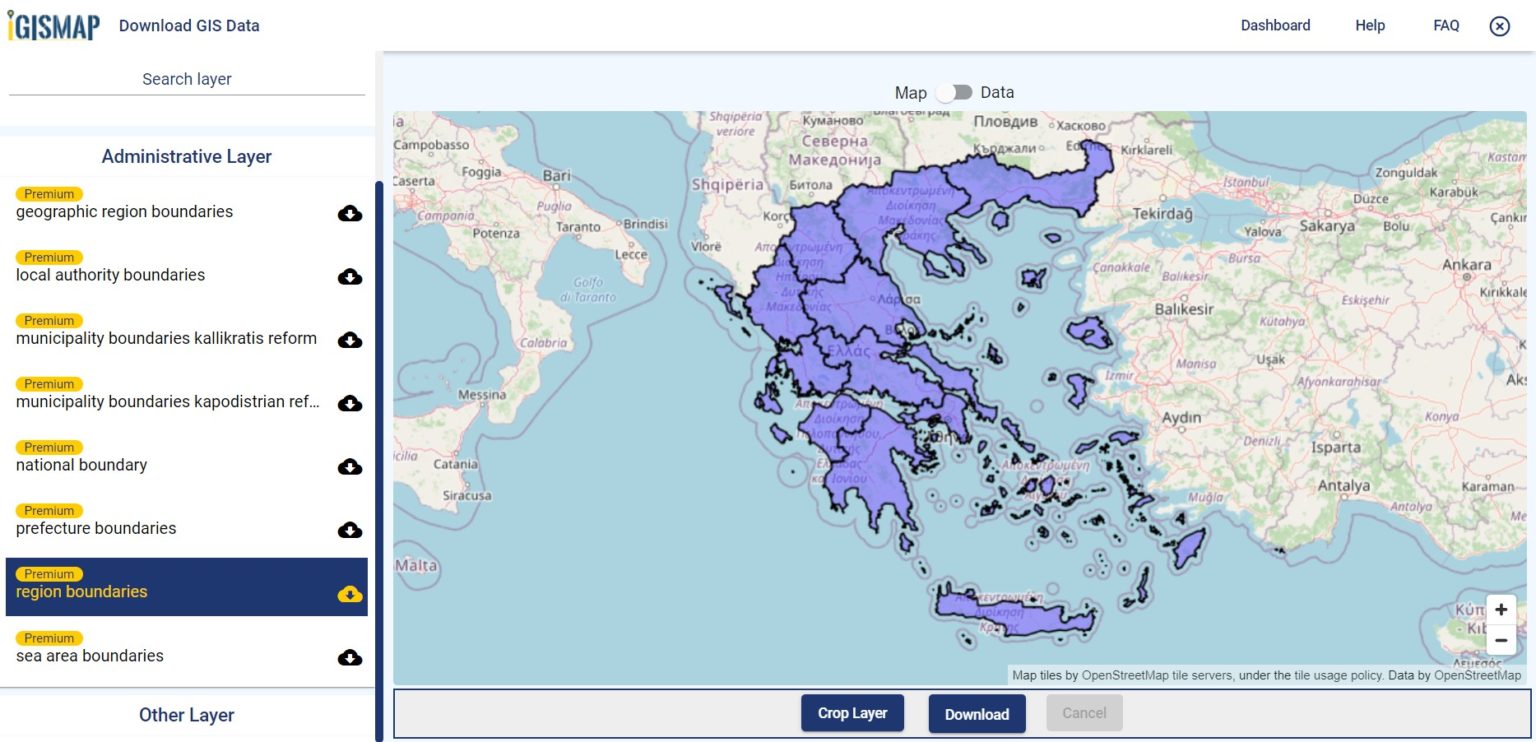1536x742 pixels.
Task: Expand the Other Layer section
Action: (186, 715)
